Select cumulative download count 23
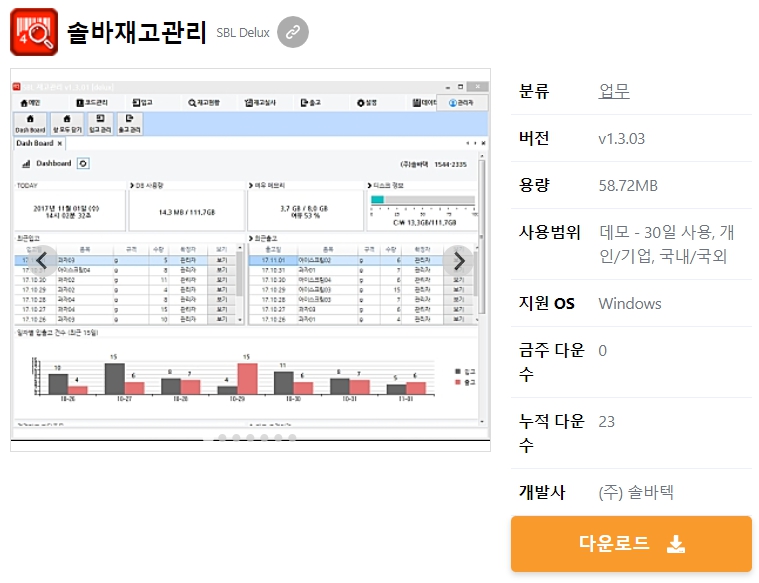Image resolution: width=759 pixels, height=583 pixels. (607, 422)
